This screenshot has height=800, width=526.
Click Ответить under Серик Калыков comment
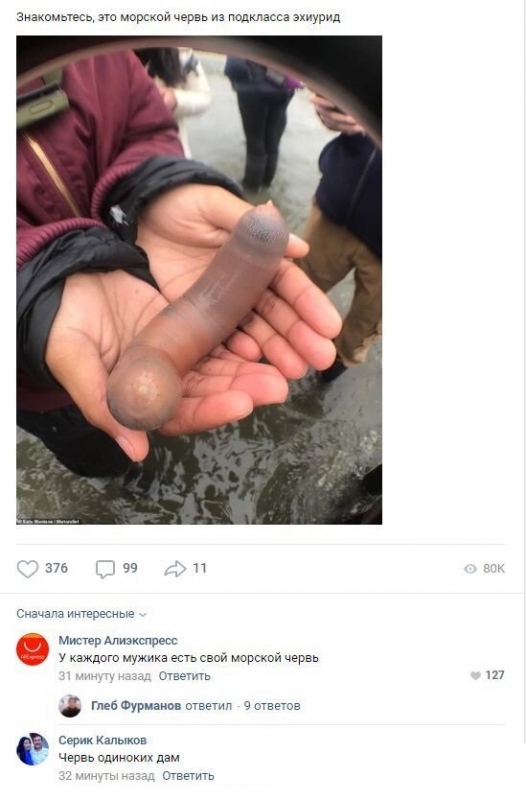tap(188, 776)
